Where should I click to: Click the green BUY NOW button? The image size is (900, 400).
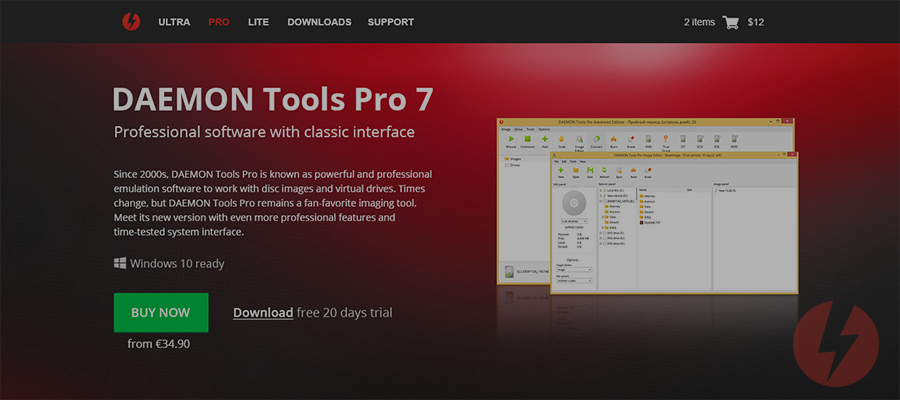(x=161, y=312)
